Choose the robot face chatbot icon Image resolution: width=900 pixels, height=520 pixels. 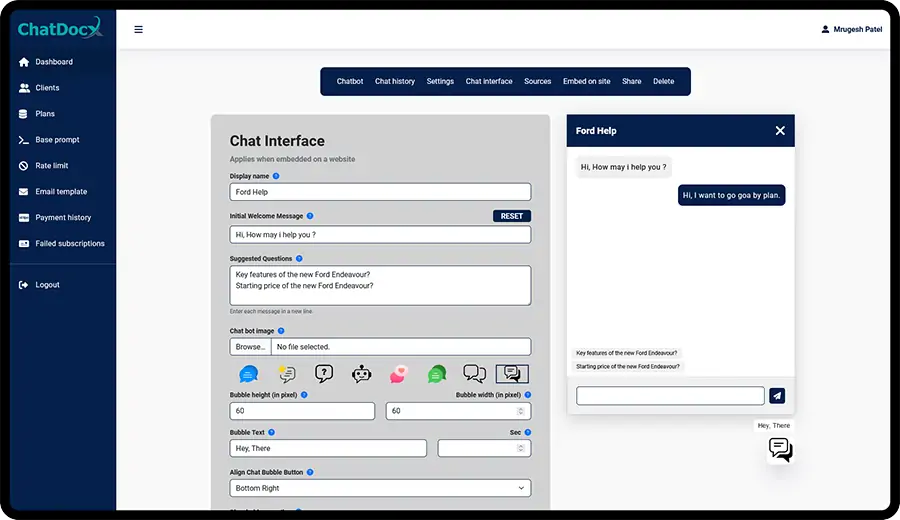(x=361, y=374)
